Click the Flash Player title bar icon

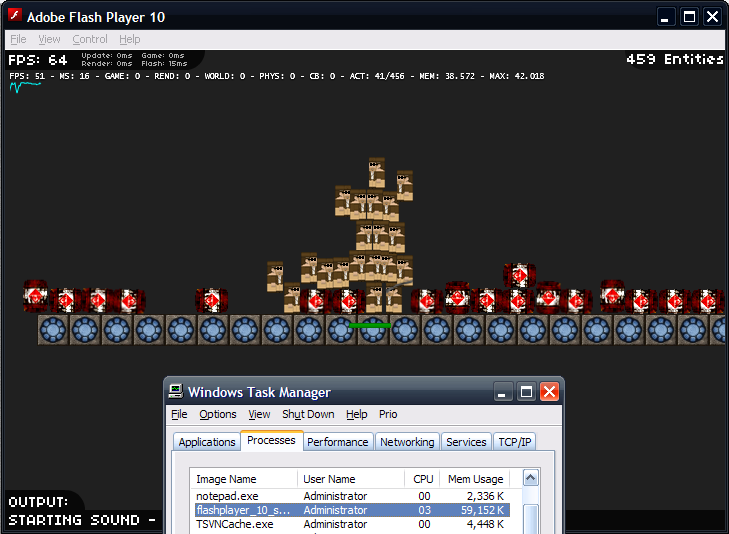point(14,17)
